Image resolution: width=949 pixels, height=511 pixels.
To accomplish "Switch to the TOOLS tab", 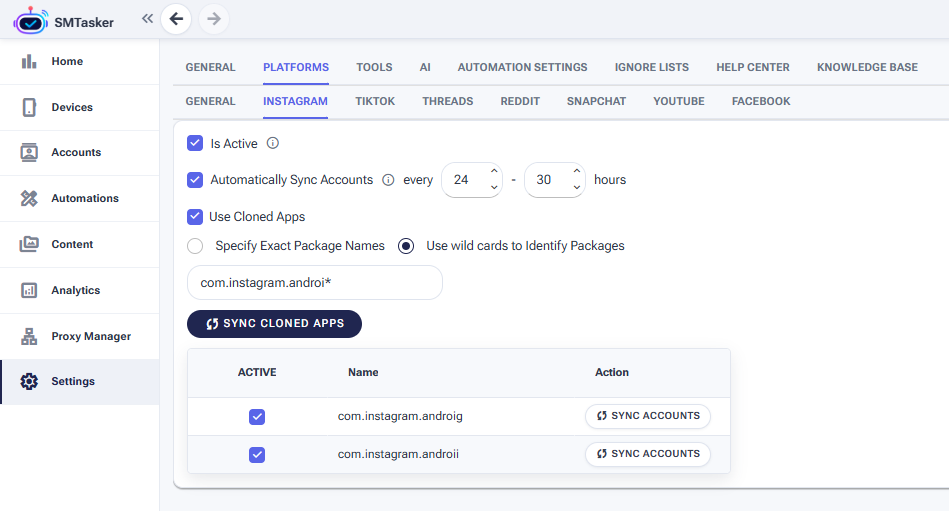I will (374, 67).
